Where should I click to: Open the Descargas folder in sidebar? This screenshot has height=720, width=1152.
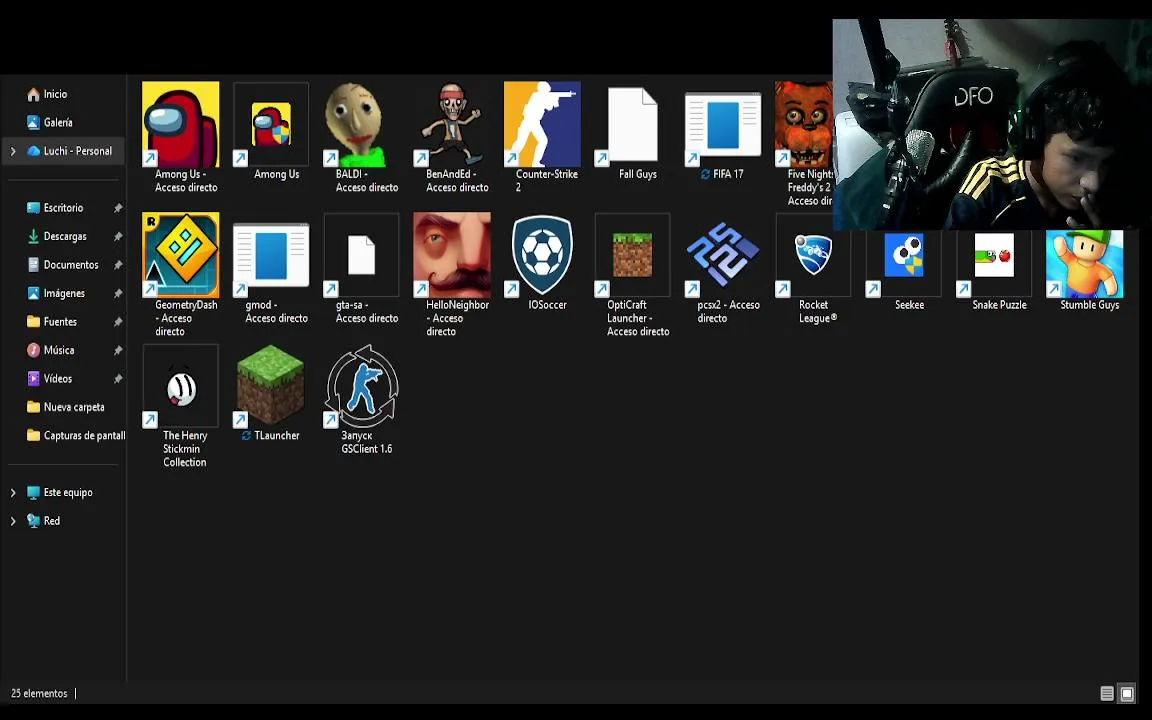tap(65, 237)
